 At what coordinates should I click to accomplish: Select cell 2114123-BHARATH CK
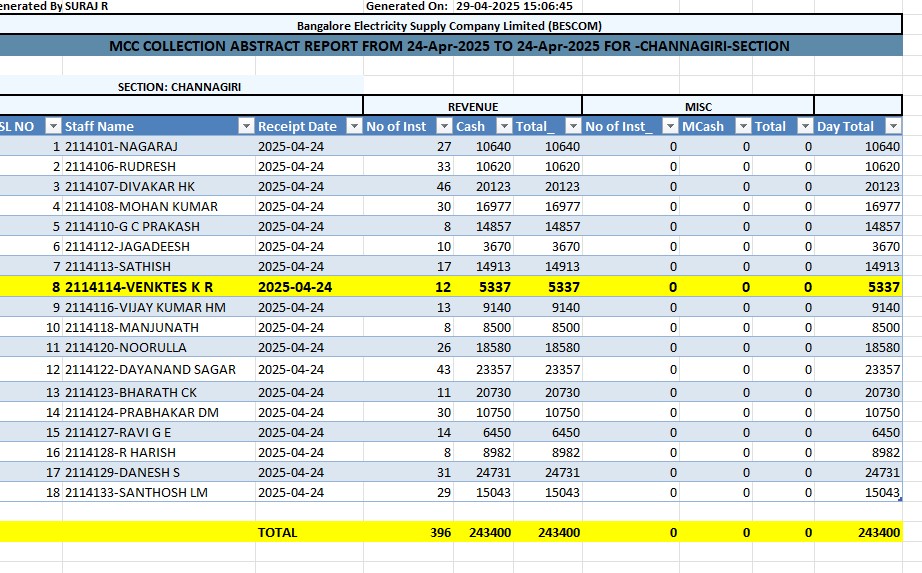(159, 392)
